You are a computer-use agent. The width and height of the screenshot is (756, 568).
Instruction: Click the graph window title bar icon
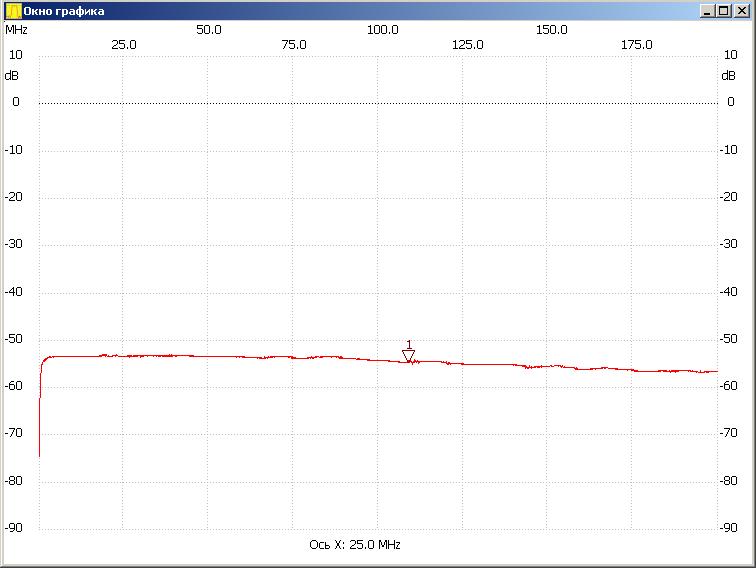14,11
